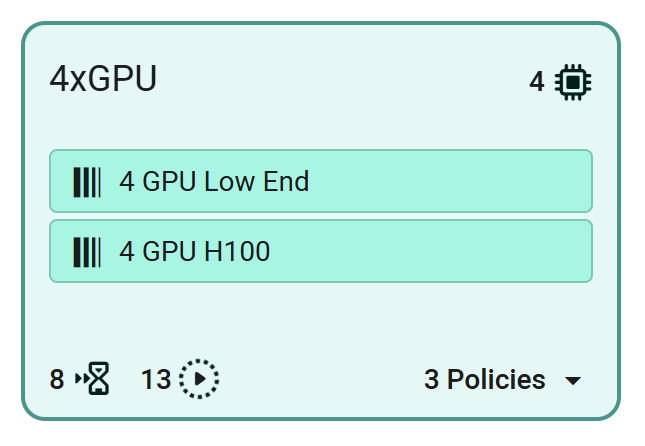
Task: Expand the policies dropdown arrow
Action: click(573, 381)
